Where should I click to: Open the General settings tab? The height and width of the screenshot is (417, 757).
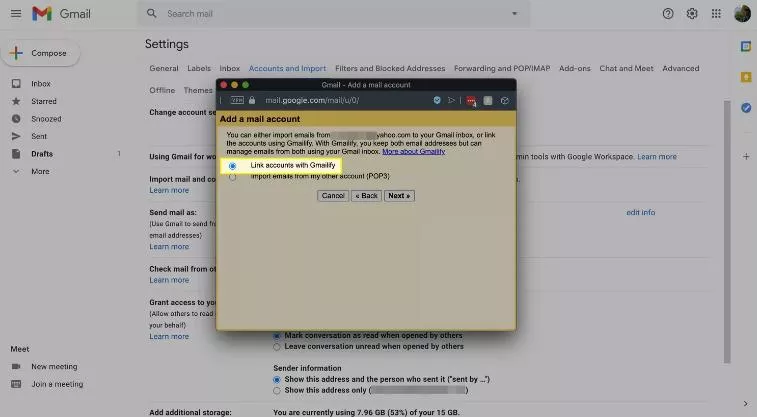[164, 69]
